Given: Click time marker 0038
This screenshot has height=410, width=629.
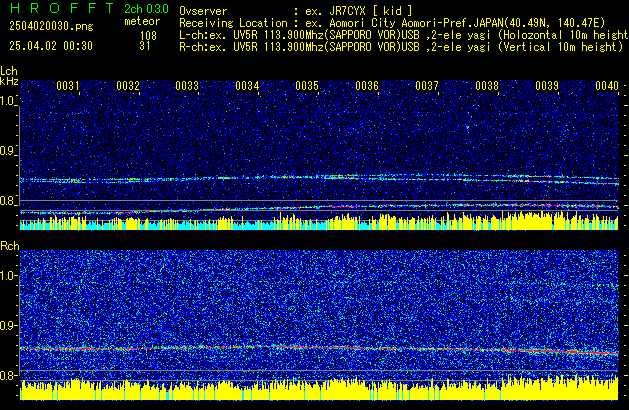Looking at the screenshot, I should [487, 86].
